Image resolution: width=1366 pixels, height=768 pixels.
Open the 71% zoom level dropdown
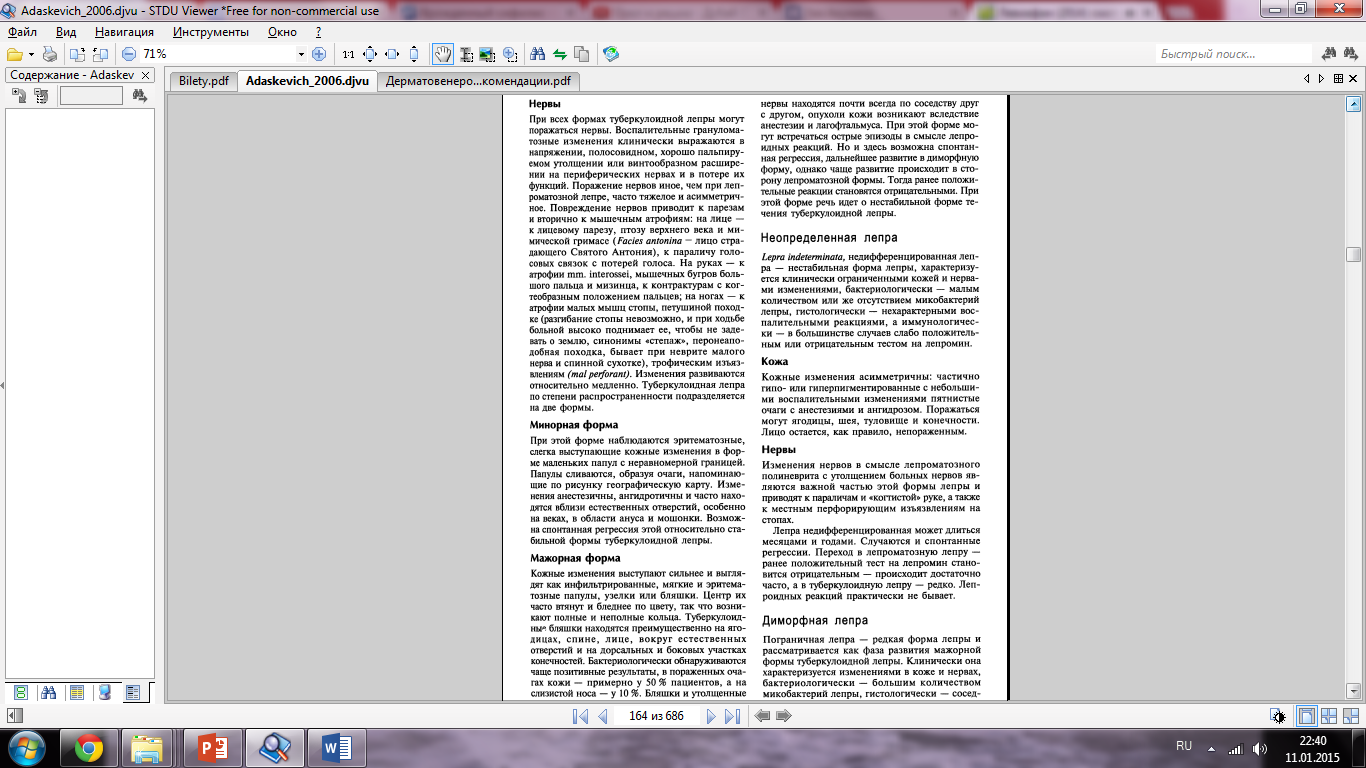(301, 54)
